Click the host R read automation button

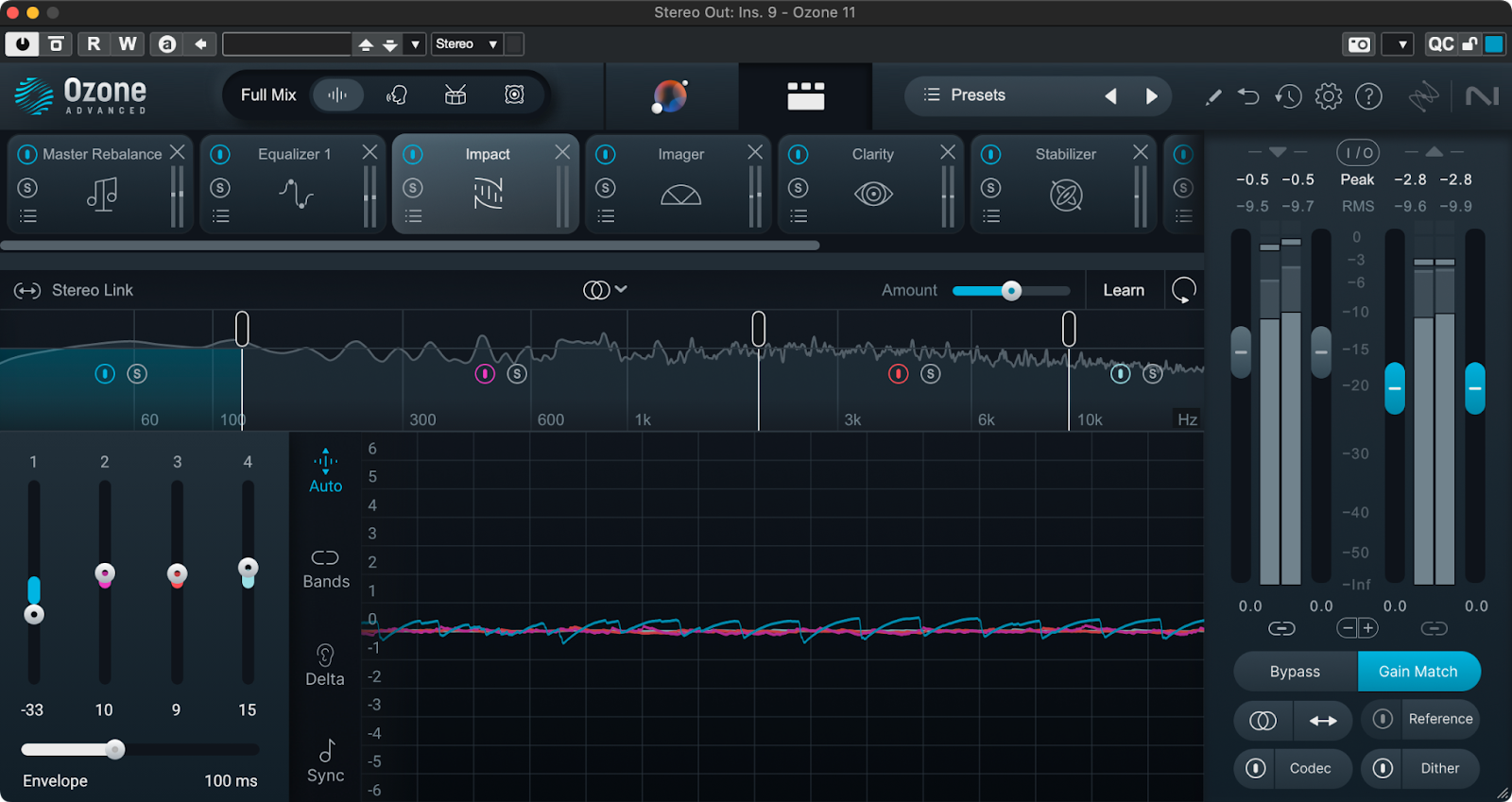[x=94, y=43]
